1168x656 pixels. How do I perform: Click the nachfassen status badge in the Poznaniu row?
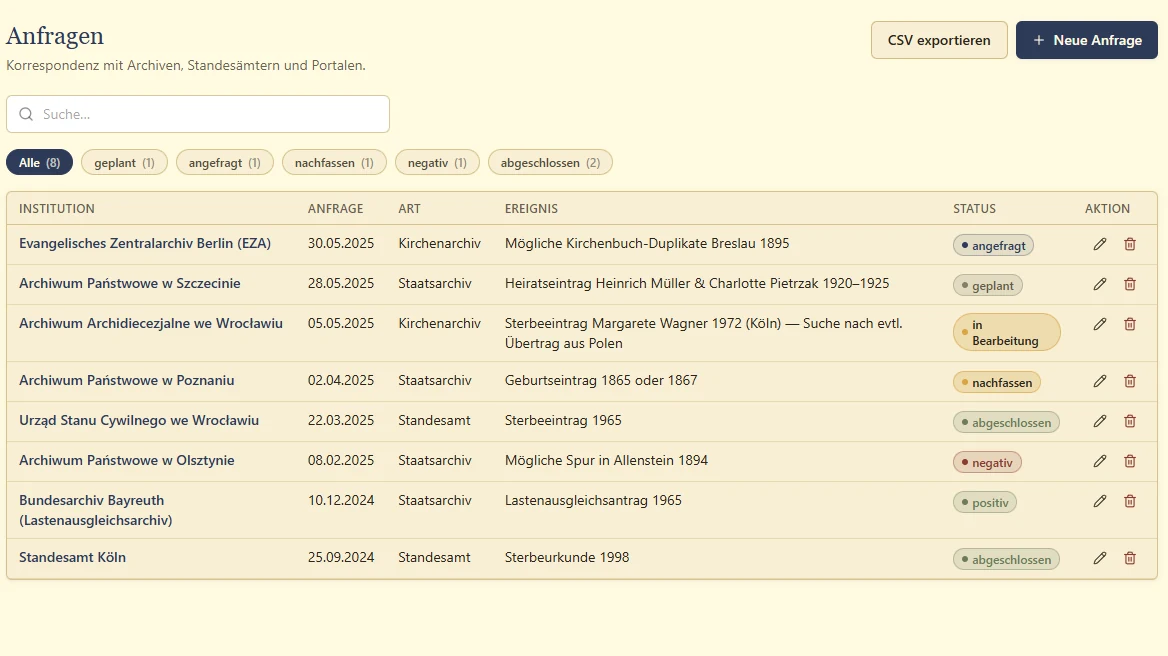click(997, 383)
